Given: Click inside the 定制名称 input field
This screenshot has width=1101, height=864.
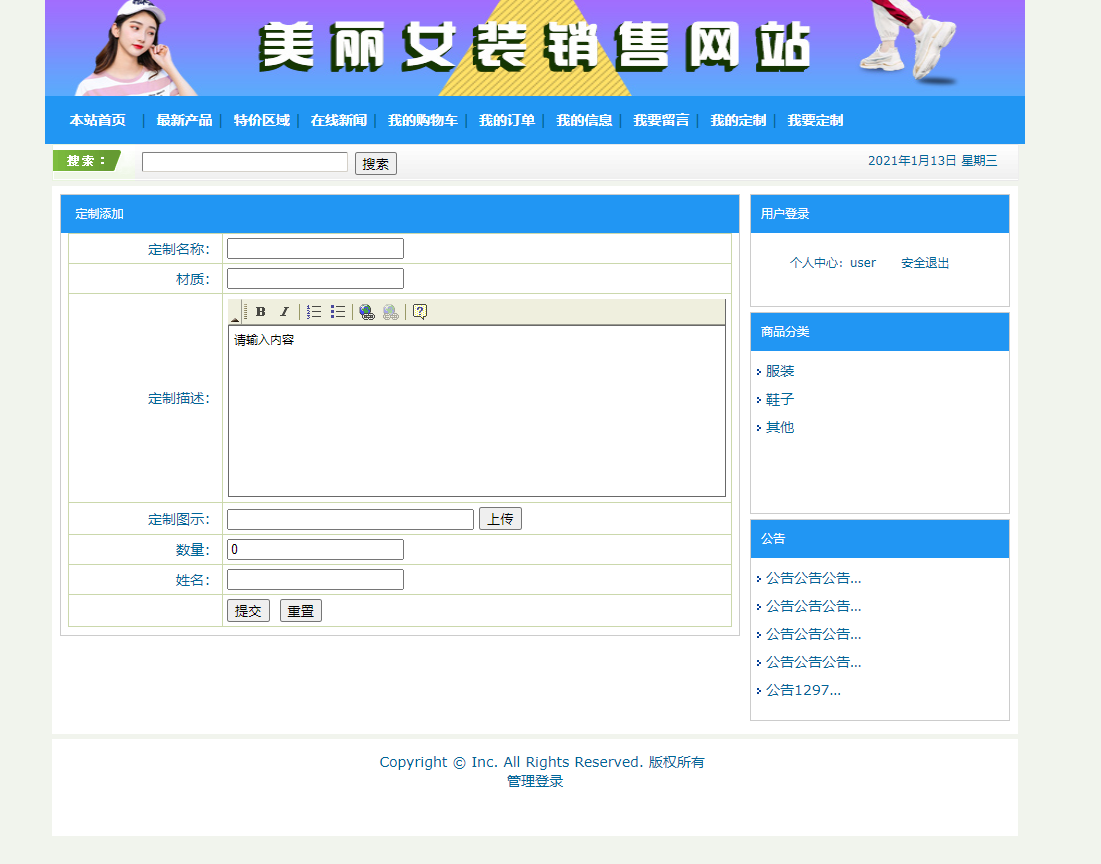Looking at the screenshot, I should coord(315,248).
